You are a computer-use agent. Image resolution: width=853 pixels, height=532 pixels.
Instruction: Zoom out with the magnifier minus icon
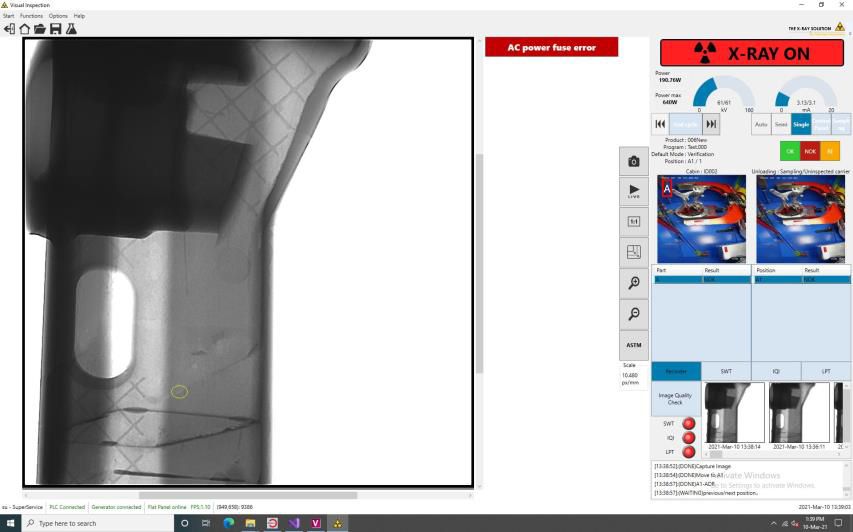coord(633,314)
